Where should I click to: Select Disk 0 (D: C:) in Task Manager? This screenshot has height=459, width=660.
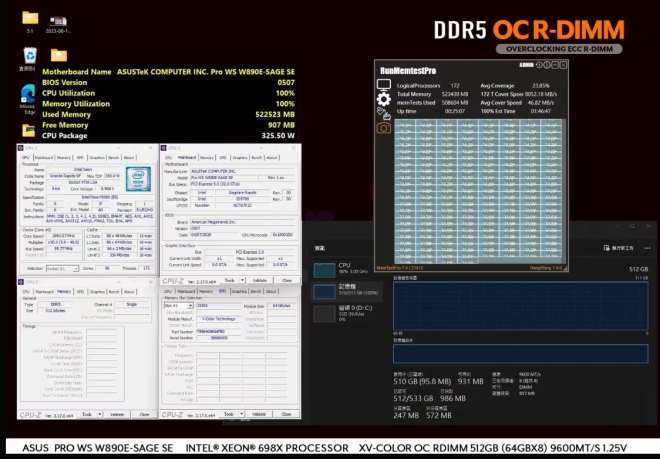click(347, 313)
